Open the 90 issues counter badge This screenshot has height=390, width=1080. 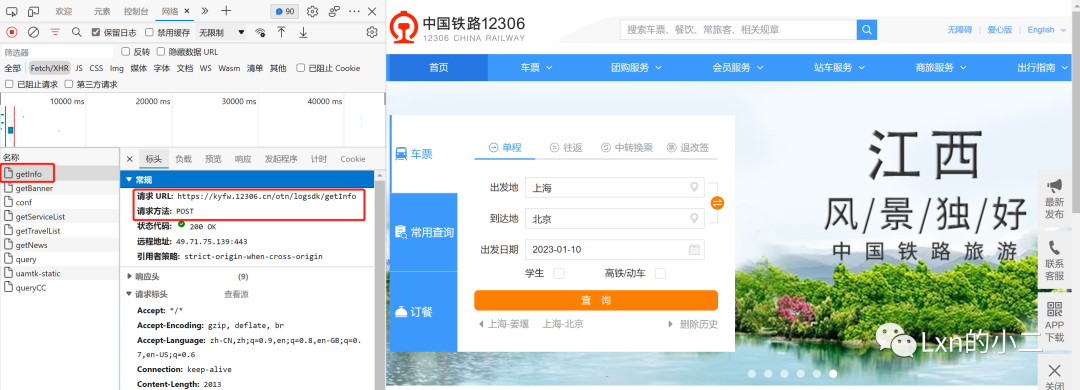(284, 12)
